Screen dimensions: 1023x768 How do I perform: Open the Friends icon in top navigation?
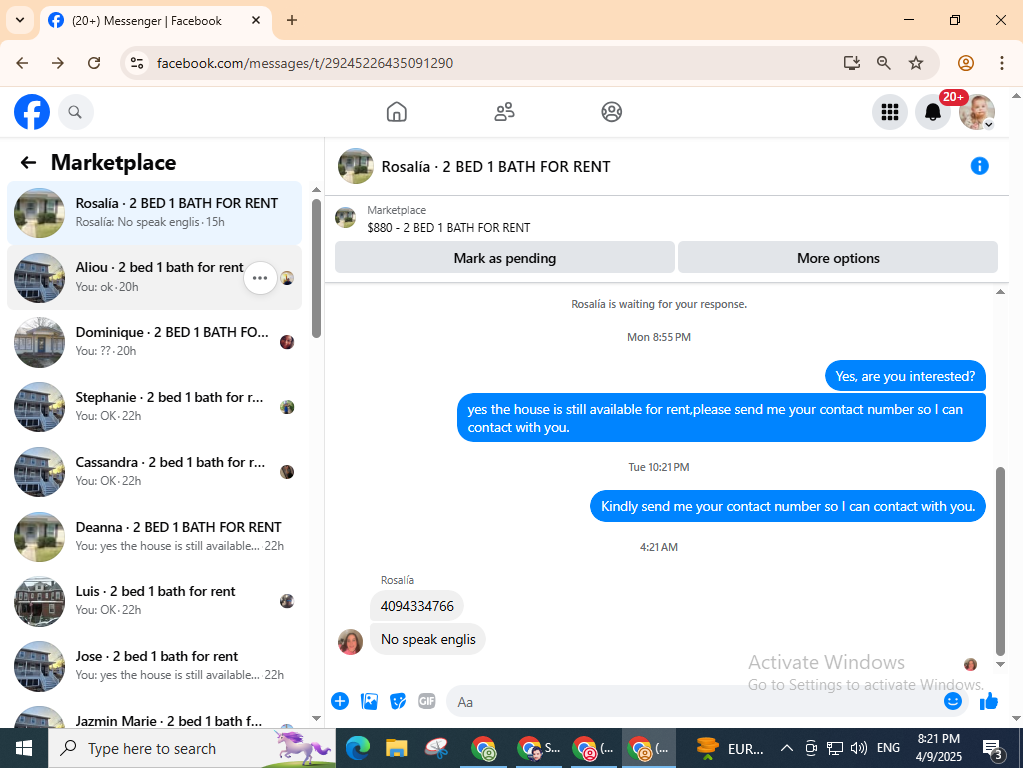pos(504,112)
